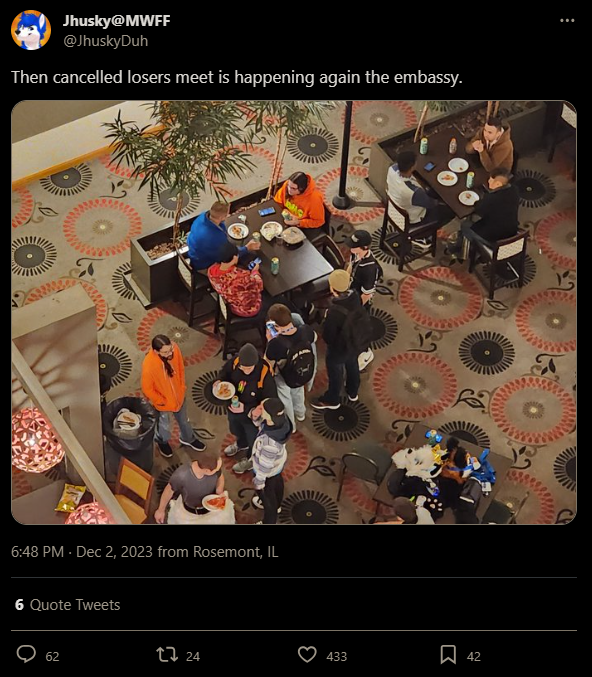The image size is (592, 677).
Task: Click the bookmark count 42
Action: coord(474,657)
